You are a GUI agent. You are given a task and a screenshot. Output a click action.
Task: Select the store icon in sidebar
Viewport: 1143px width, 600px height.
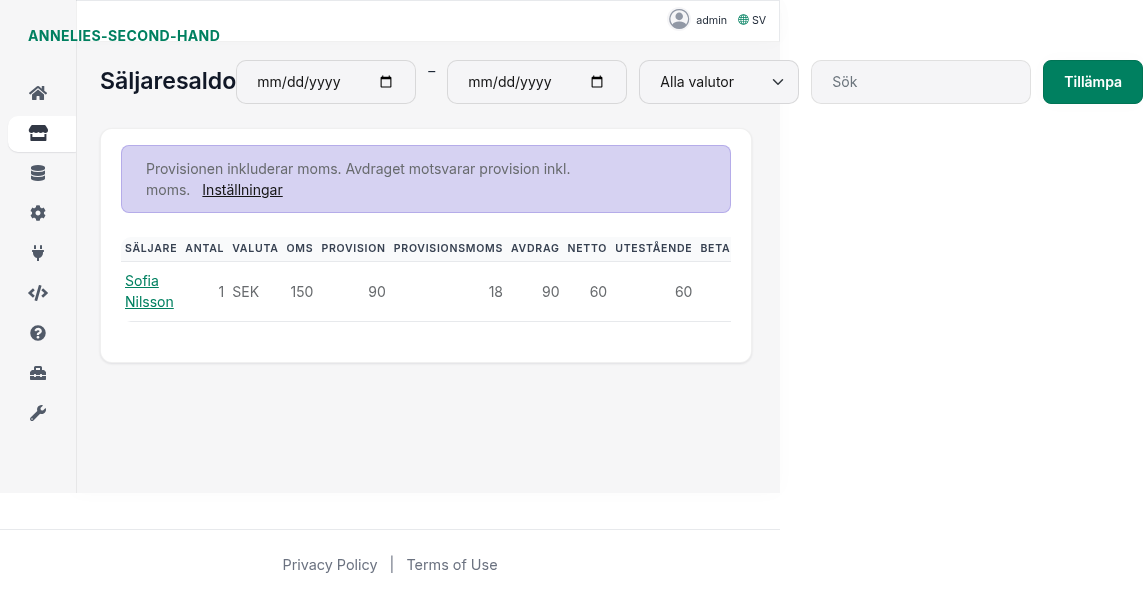(38, 133)
